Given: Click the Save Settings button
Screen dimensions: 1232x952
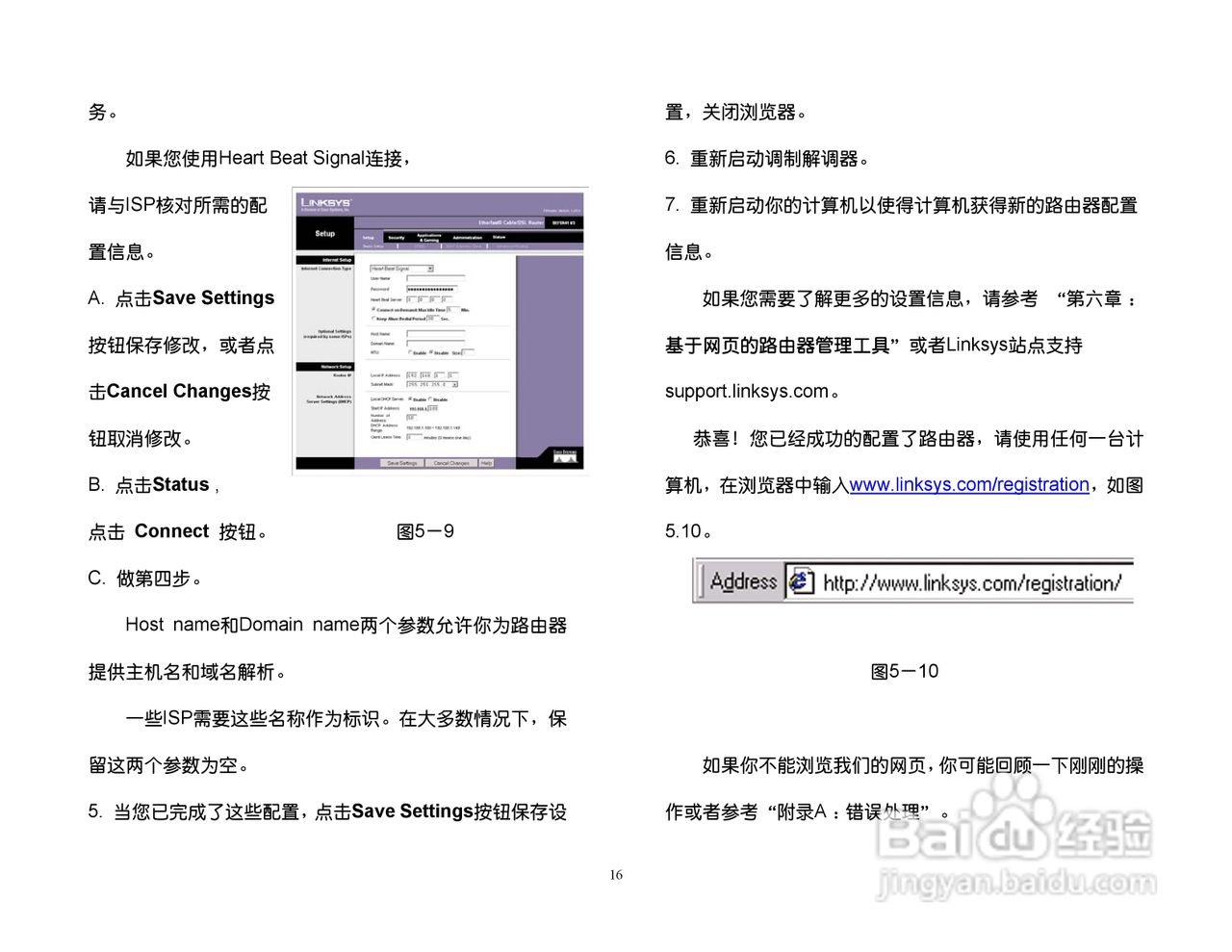Looking at the screenshot, I should tap(402, 463).
